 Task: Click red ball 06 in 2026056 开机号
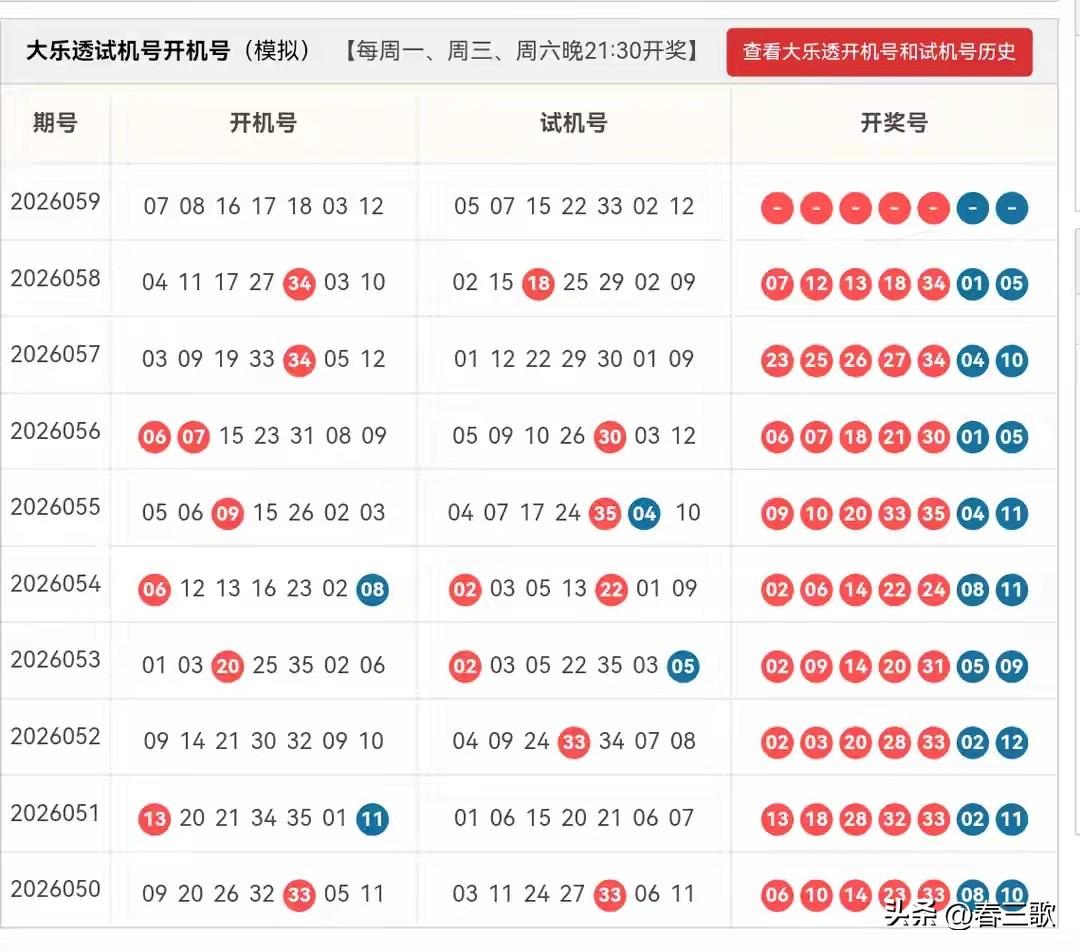(x=154, y=437)
